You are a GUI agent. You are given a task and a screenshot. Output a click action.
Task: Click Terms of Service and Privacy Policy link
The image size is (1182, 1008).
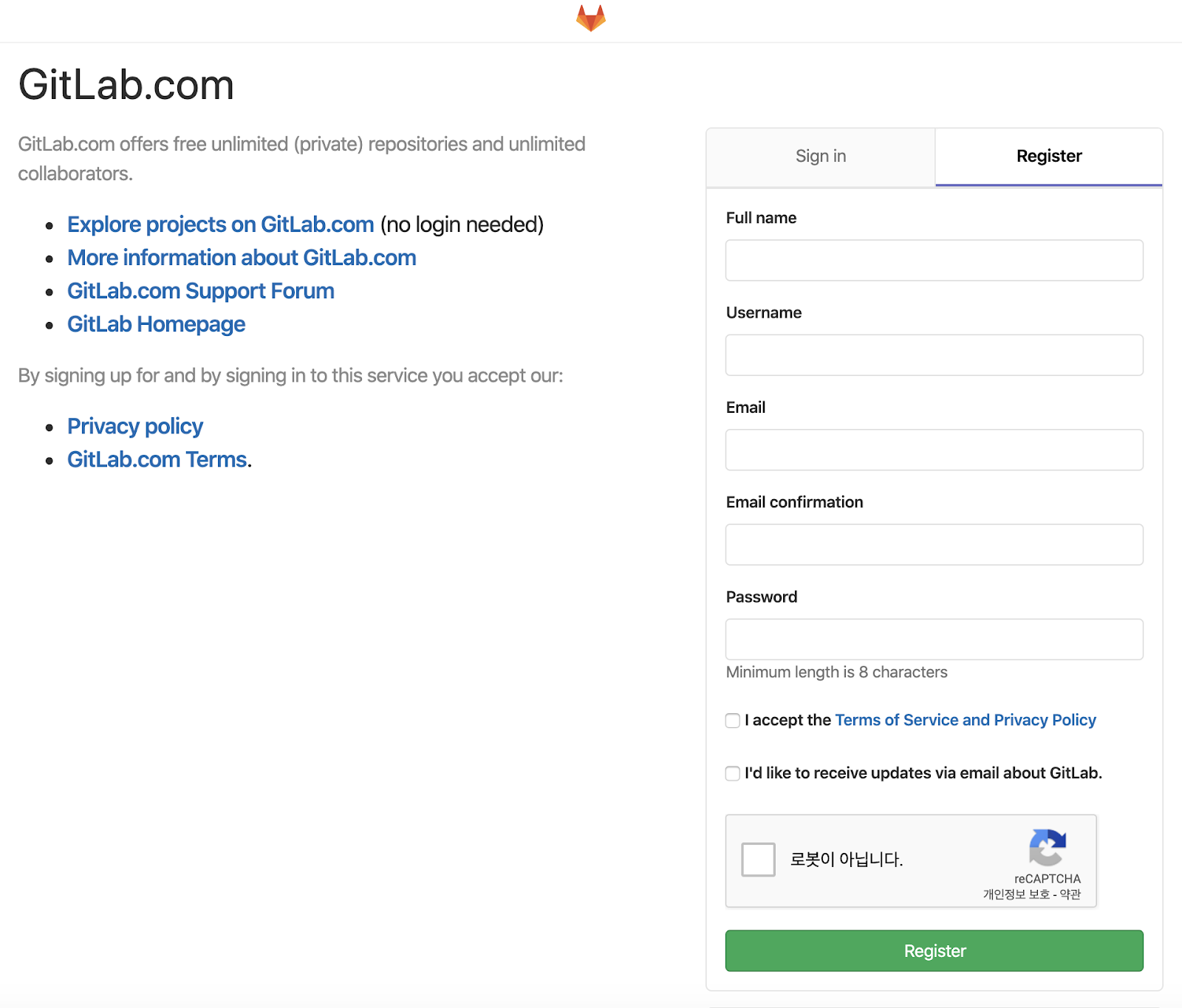click(x=965, y=720)
